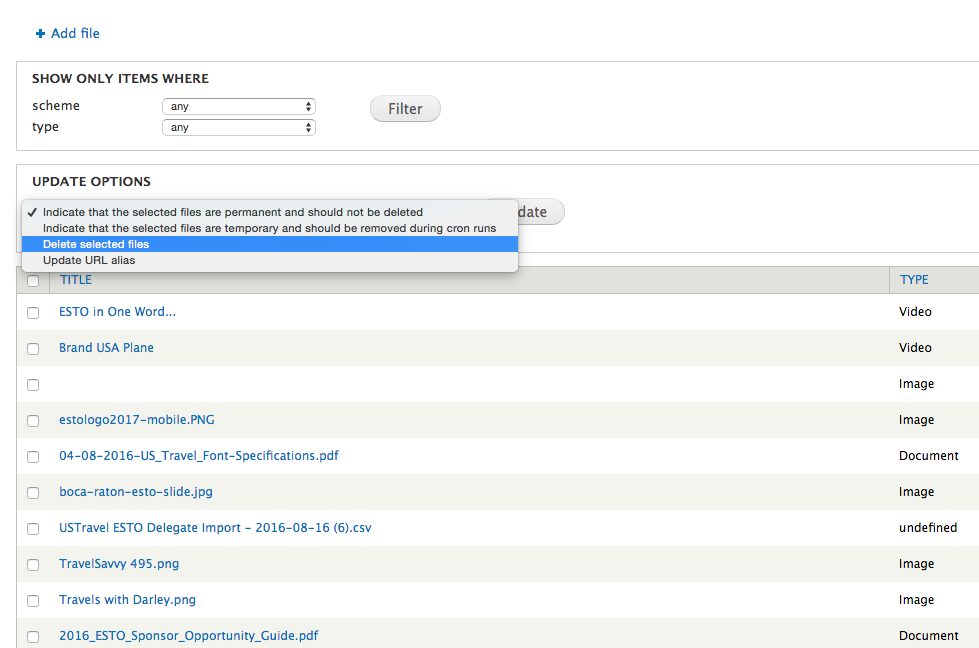Click the partially hidden Update button
Viewport: 979px width, 648px height.
(540, 212)
